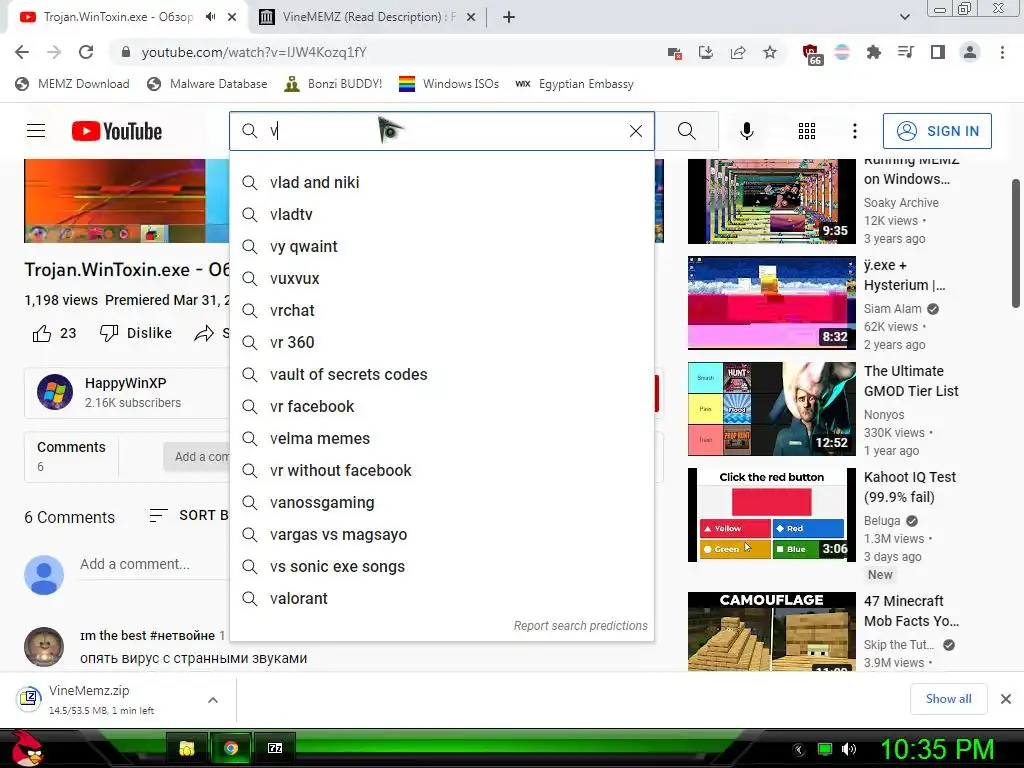Open the tab search chevron

904,17
